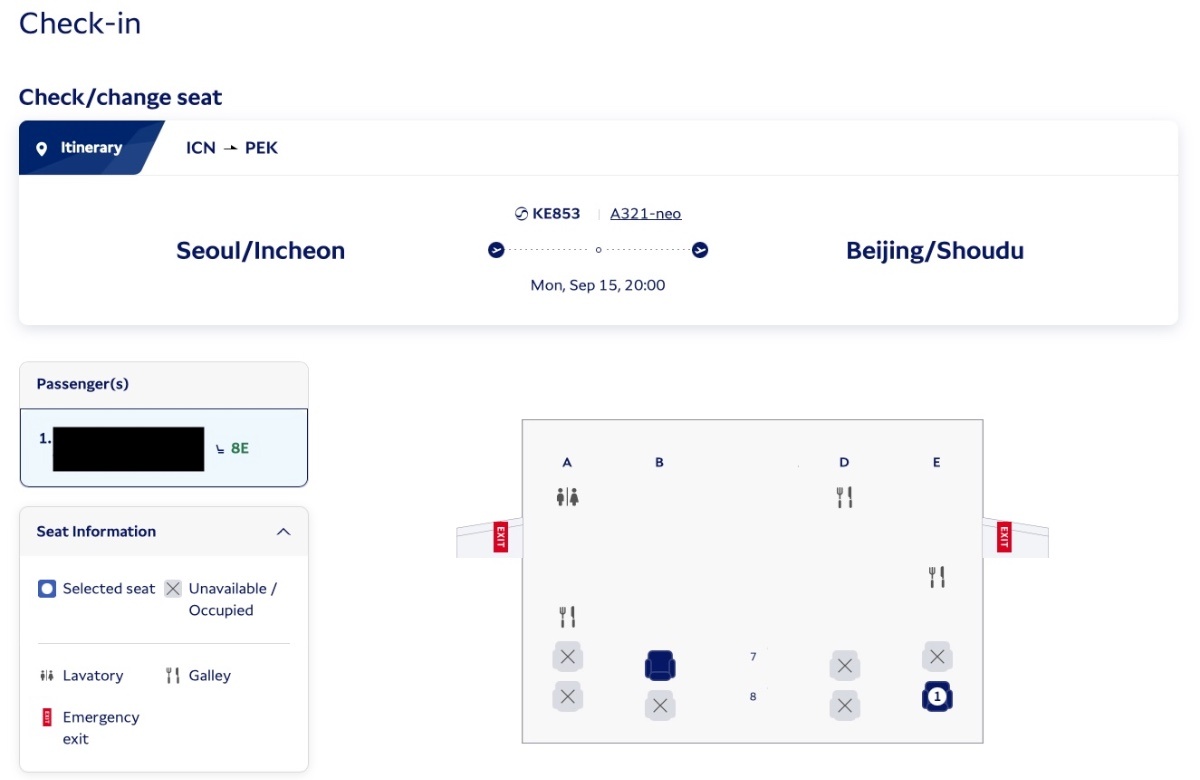Select passenger 1 with seat 8E
The width and height of the screenshot is (1200, 780).
[x=164, y=448]
